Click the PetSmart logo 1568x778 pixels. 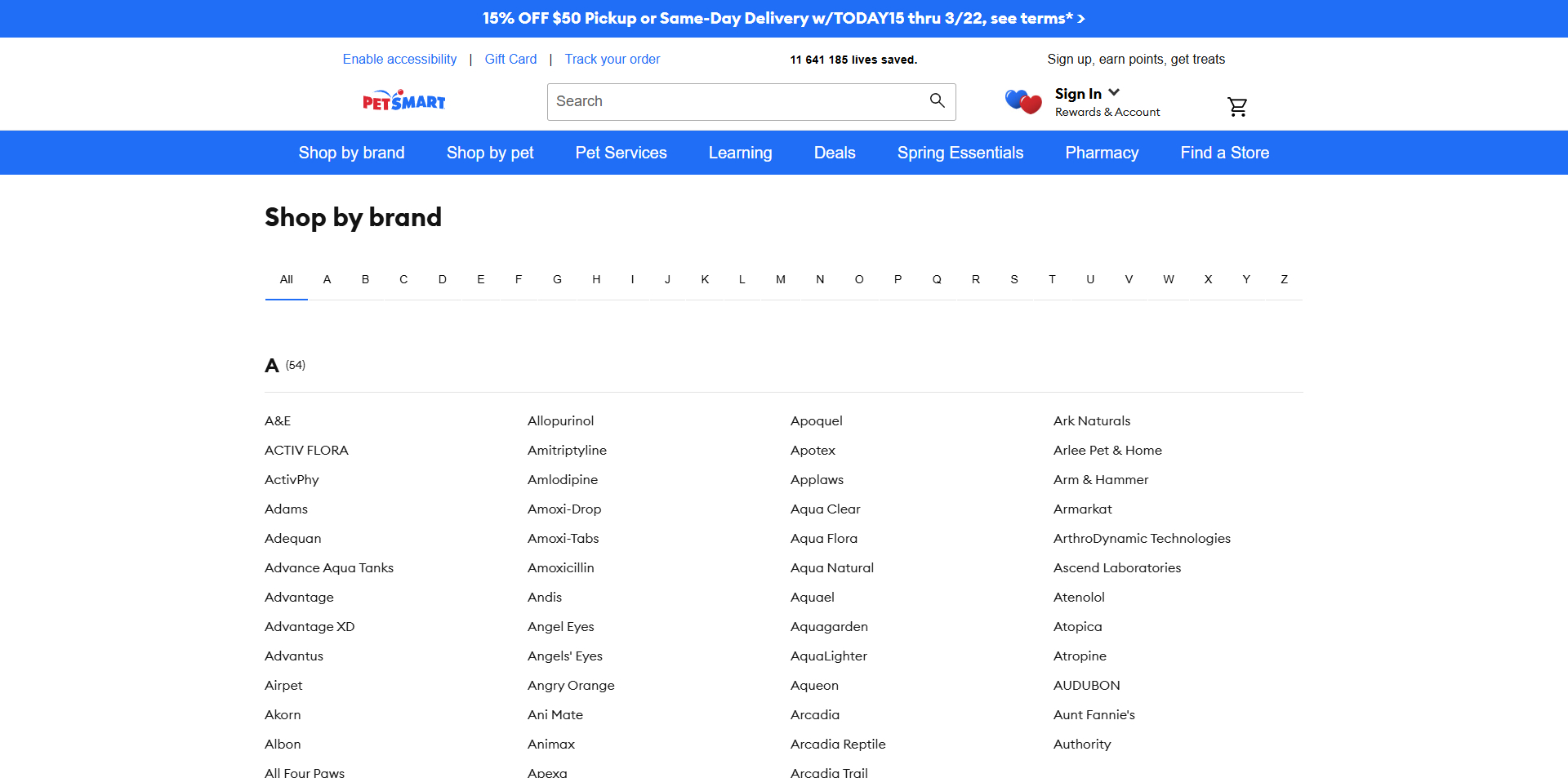403,100
